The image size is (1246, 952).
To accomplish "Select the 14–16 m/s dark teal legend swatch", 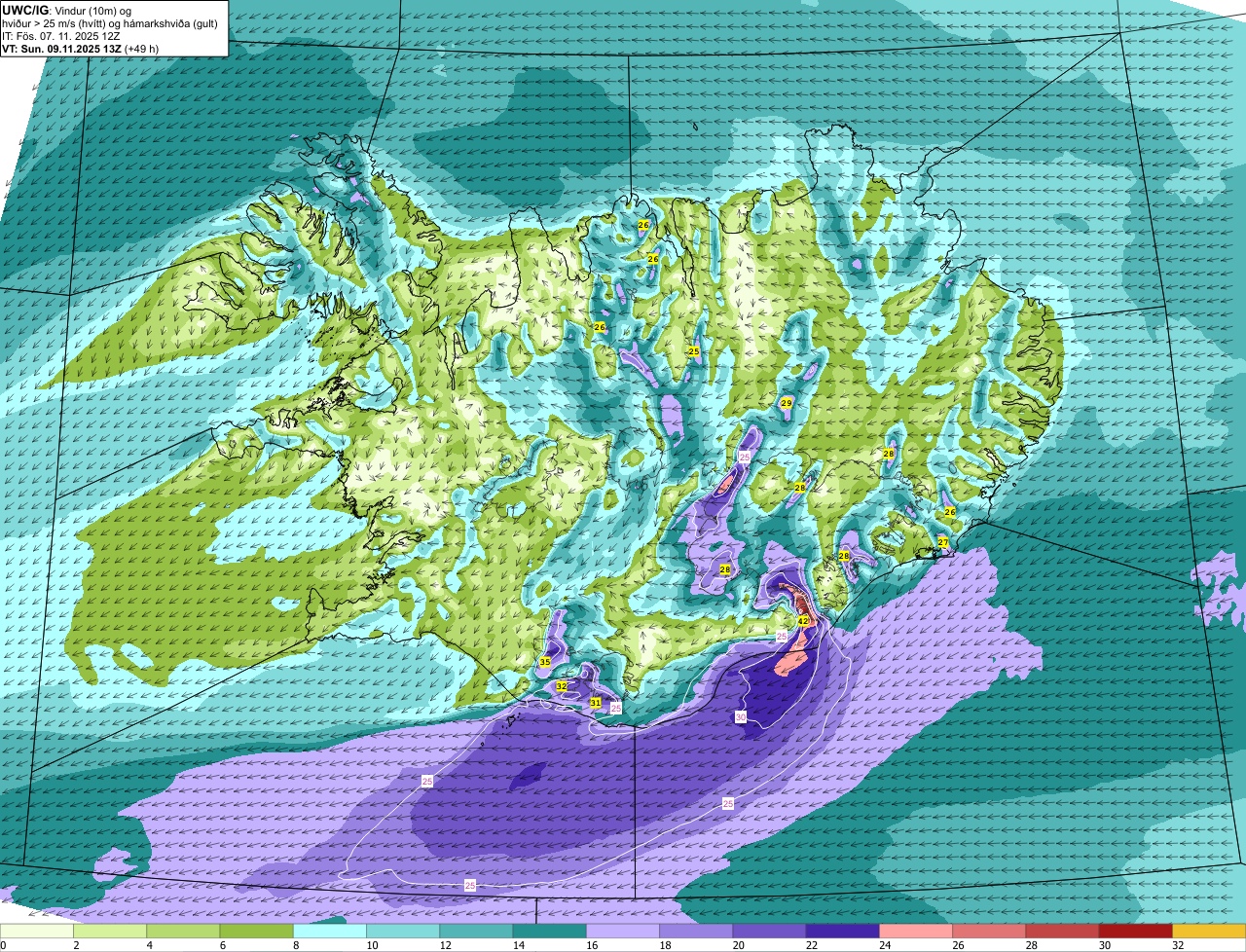I will 550,931.
